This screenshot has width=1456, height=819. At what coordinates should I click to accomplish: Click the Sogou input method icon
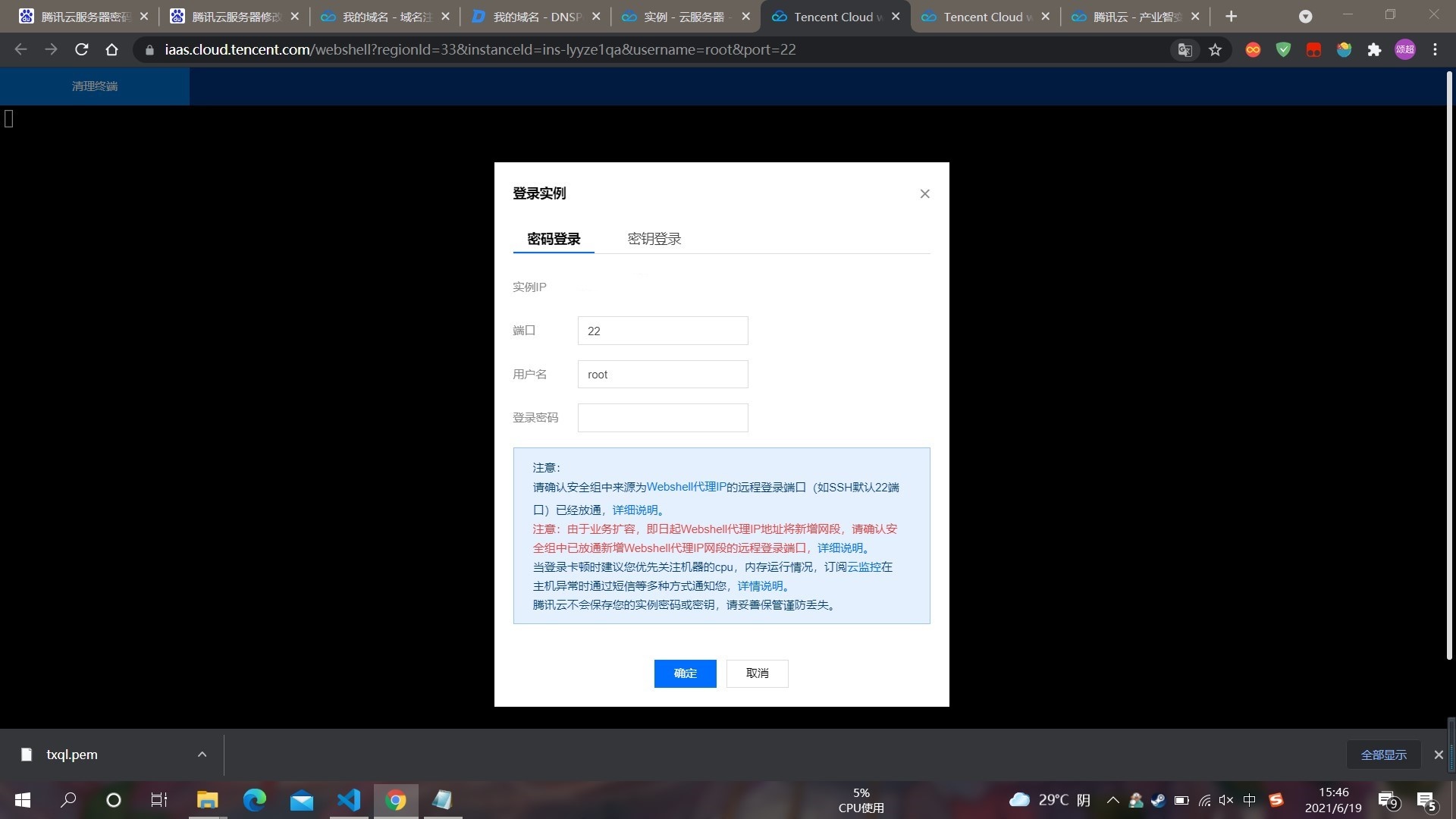point(1276,800)
